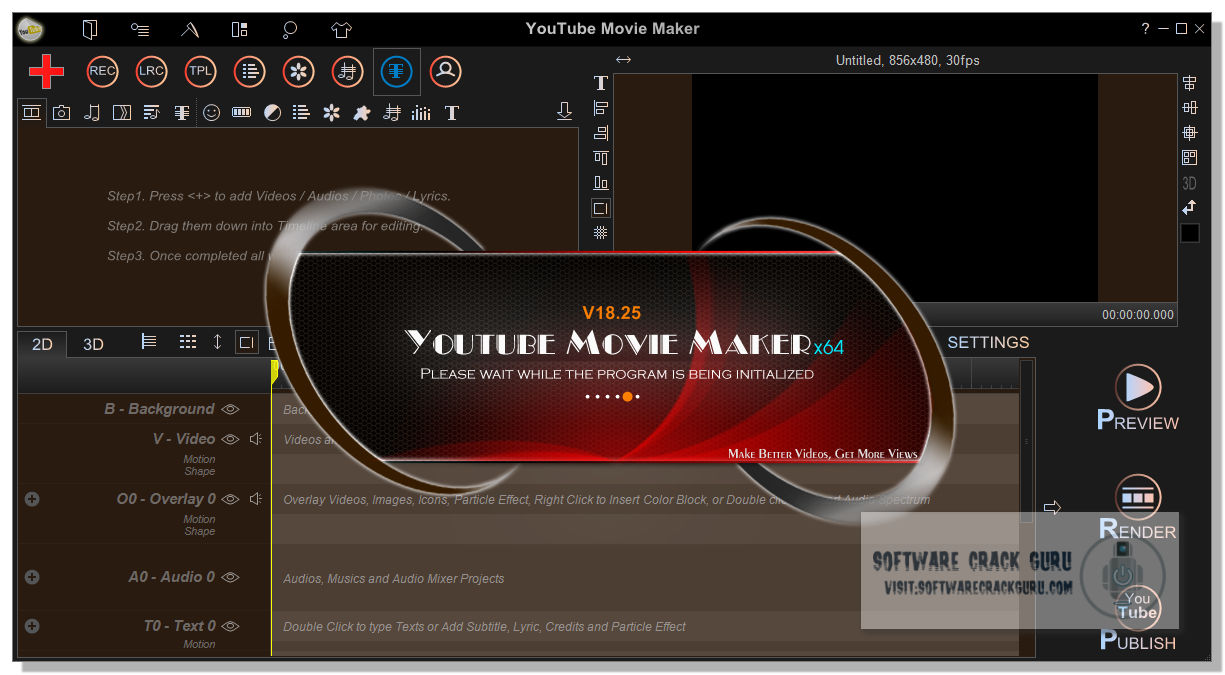Click the align right icon beside preview
The height and width of the screenshot is (675, 1225).
[x=601, y=133]
